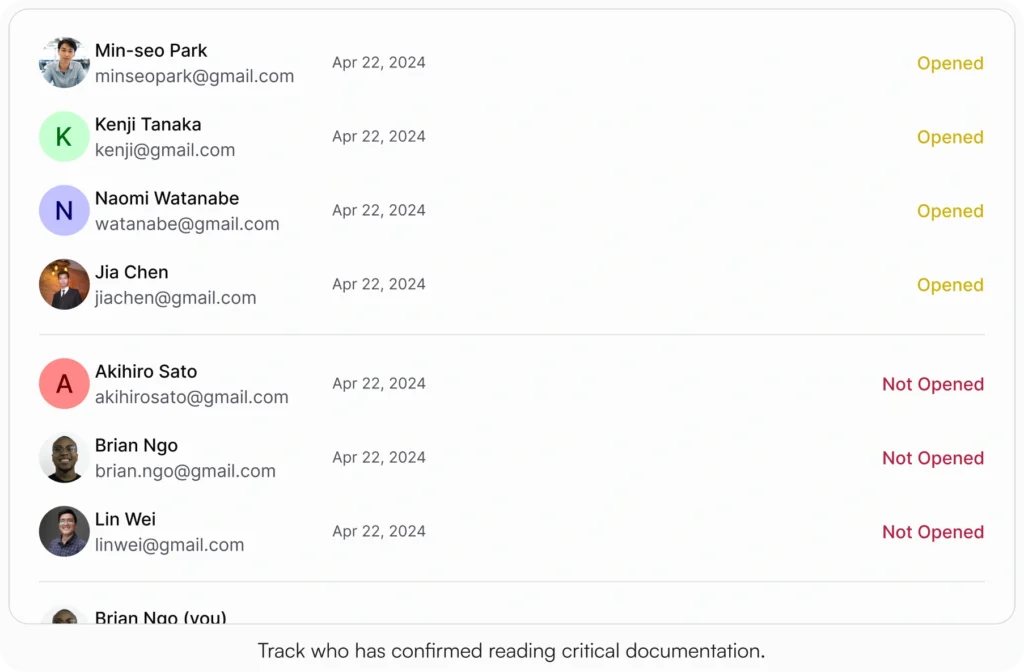Click the Apr 22, 2024 date for Jia Chen
This screenshot has width=1024, height=672.
coord(379,284)
